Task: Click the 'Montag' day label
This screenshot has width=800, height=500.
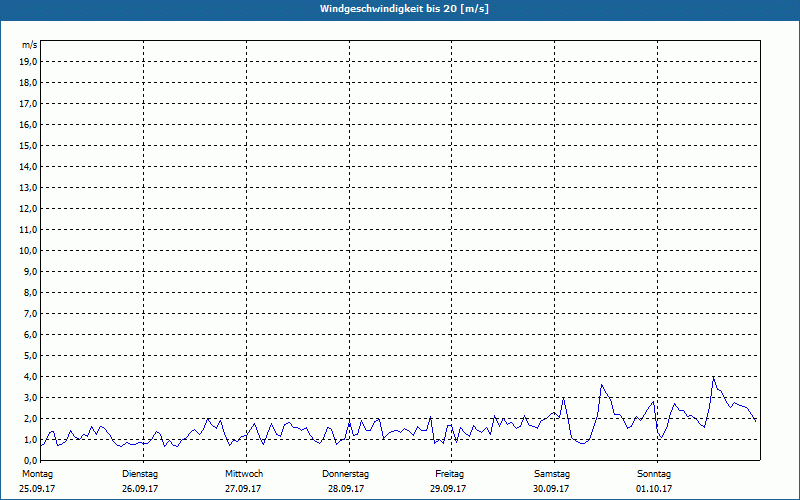Action: (x=37, y=474)
